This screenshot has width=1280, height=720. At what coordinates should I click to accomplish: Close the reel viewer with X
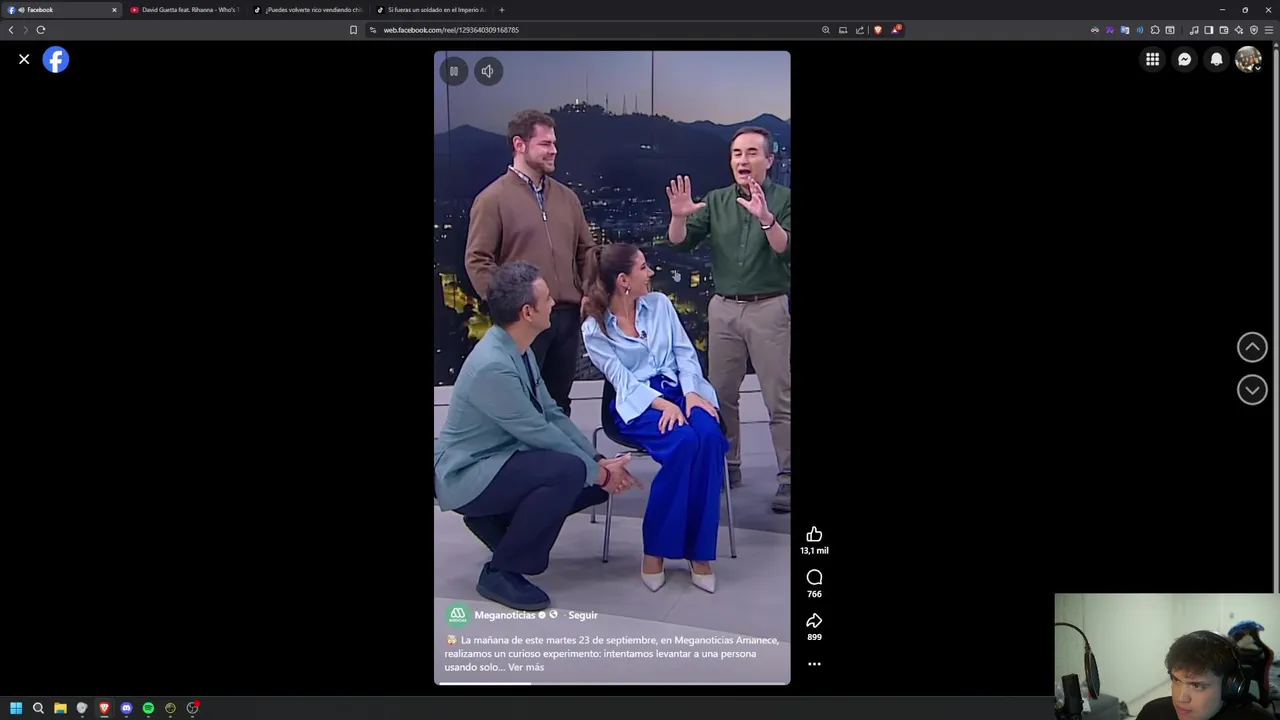tap(24, 60)
